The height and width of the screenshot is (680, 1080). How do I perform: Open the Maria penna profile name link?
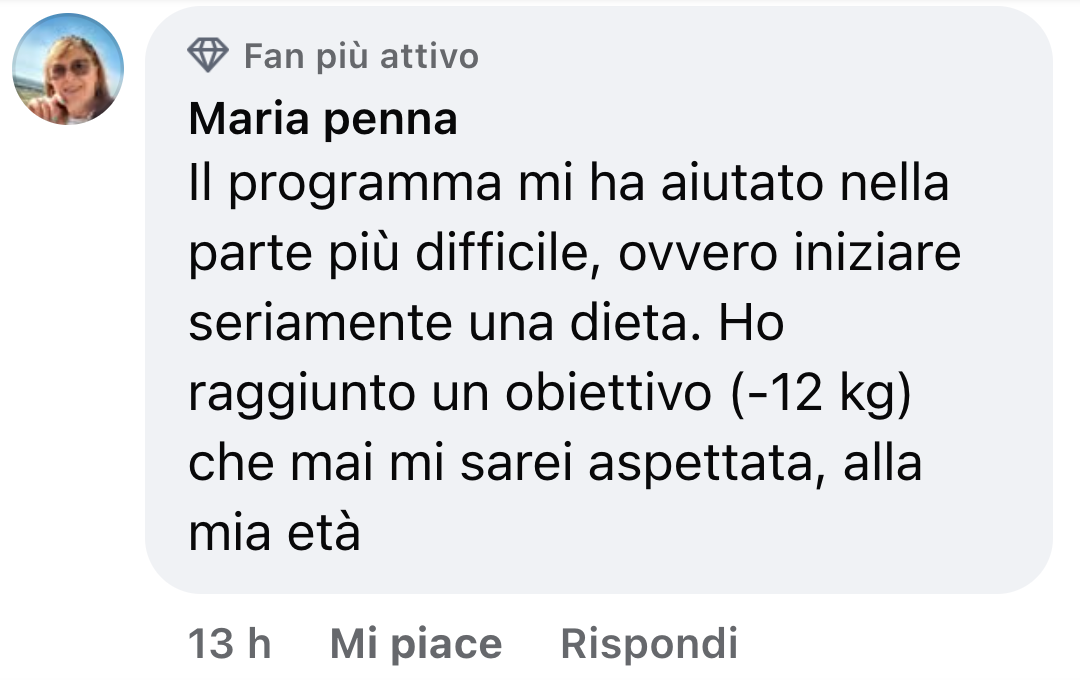click(x=322, y=120)
